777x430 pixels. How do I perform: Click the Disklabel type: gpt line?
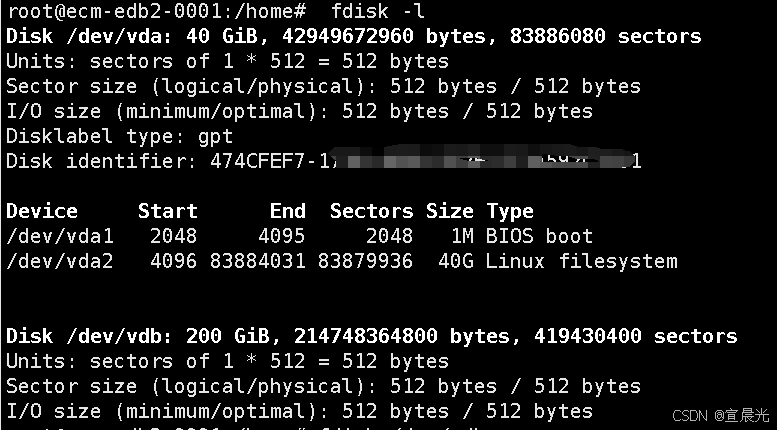coord(120,137)
